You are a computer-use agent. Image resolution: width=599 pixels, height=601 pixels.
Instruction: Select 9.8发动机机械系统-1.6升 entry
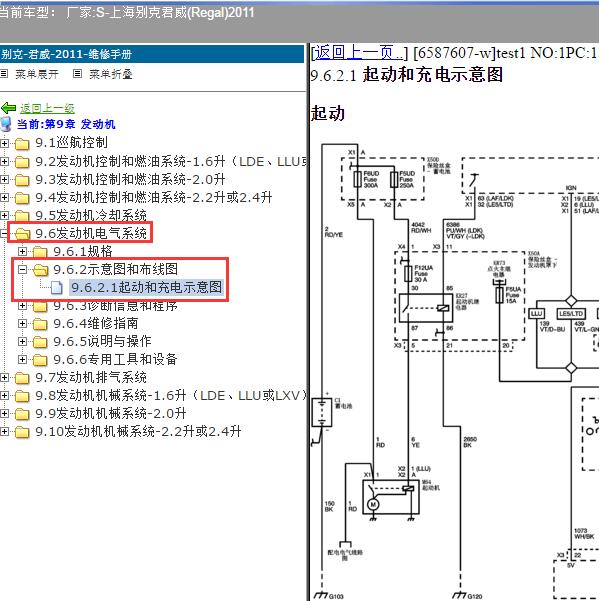coord(171,396)
